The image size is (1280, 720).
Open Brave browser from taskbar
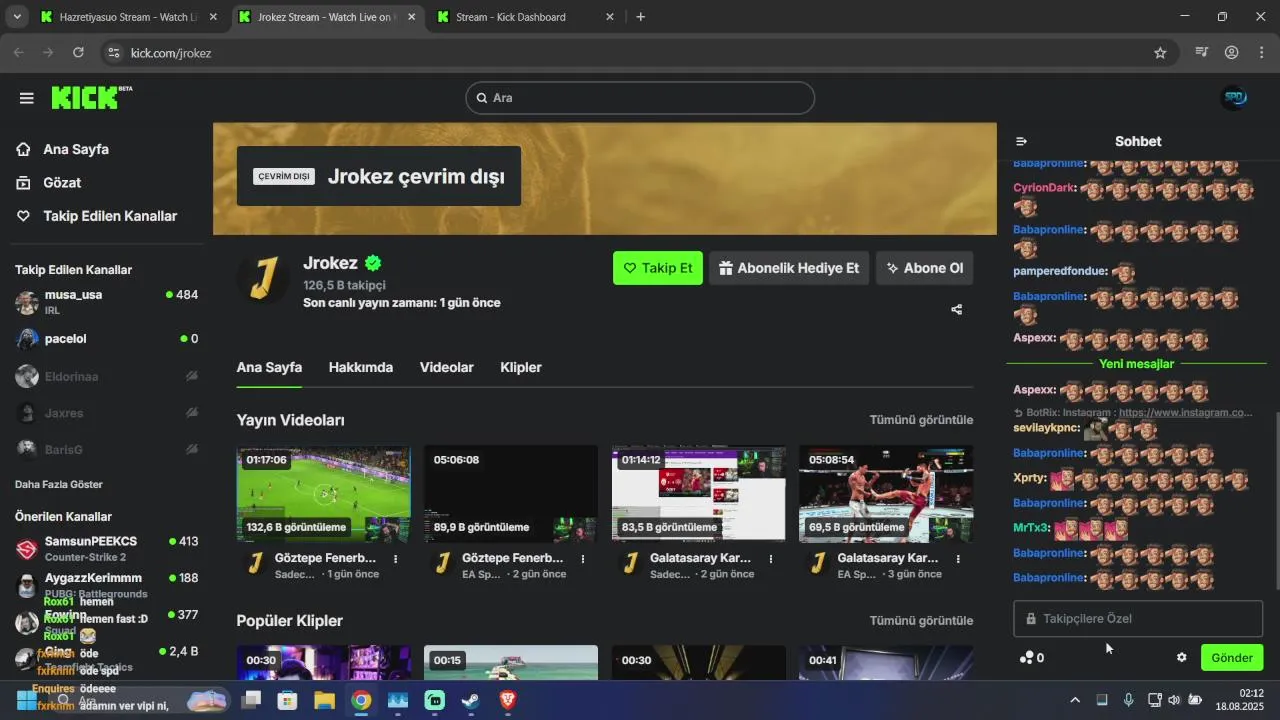508,700
